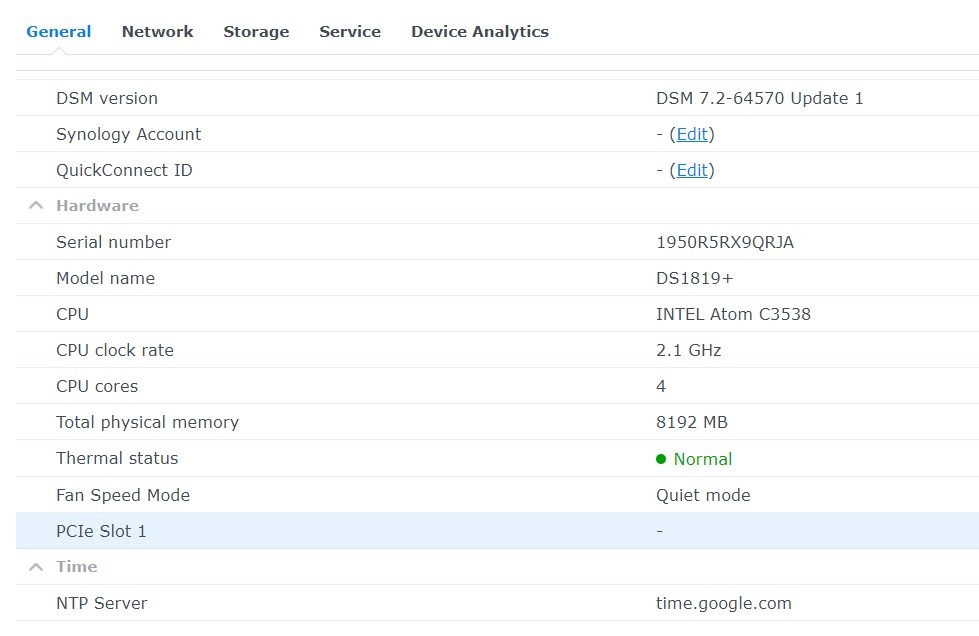Screen dimensions: 979x636
Task: Click the Total physical memory label
Action: click(147, 423)
